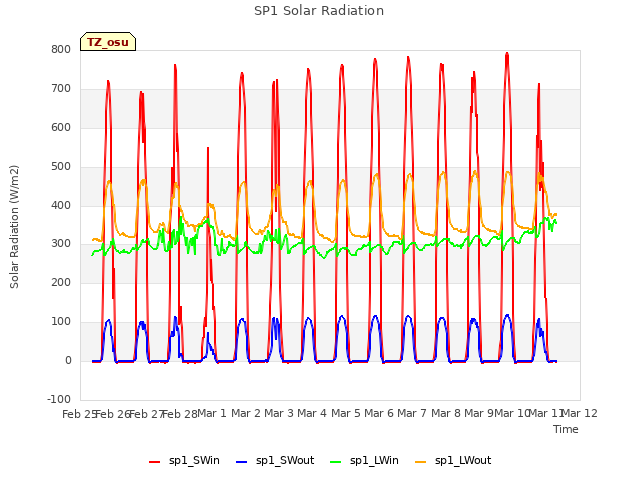640x480 pixels.
Task: Click the red sp1_SWin legend marker
Action: 155,462
